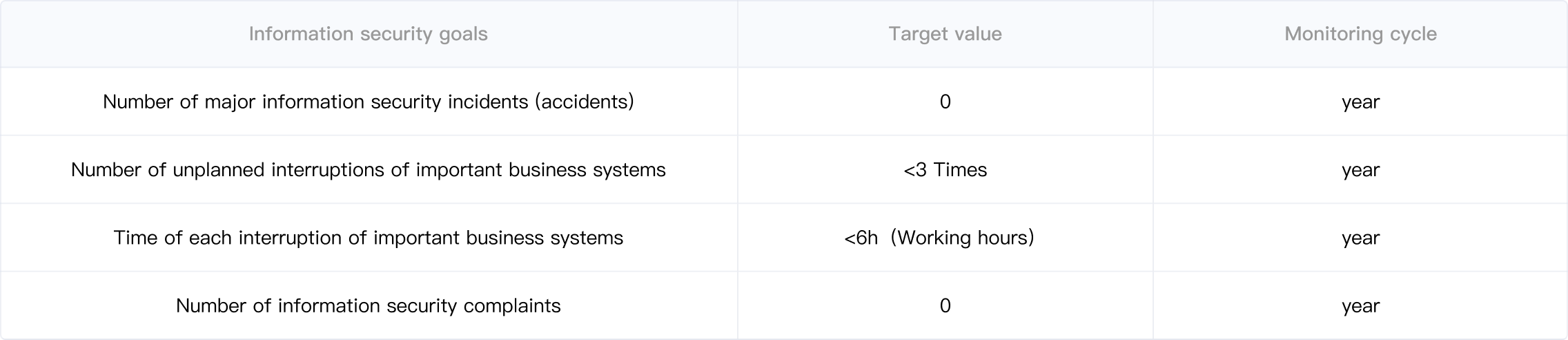Click the Information security goals column header

368,34
